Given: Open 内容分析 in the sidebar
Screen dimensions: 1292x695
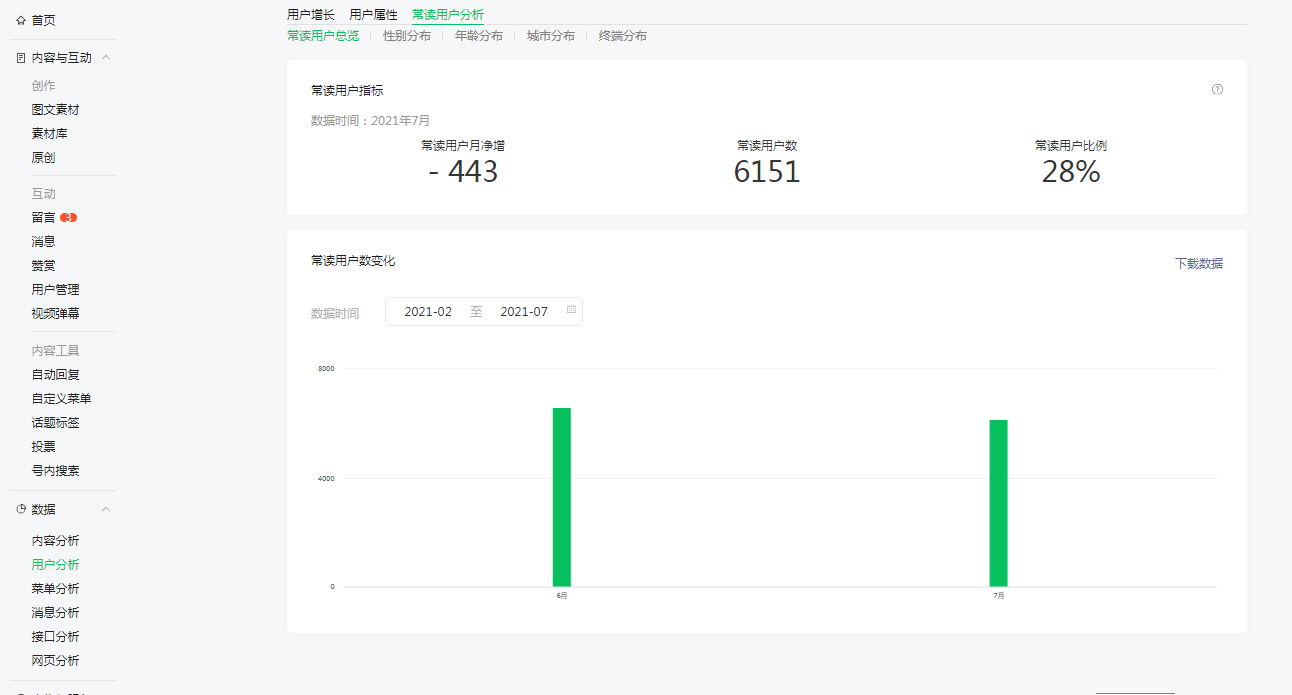Looking at the screenshot, I should pyautogui.click(x=55, y=541).
